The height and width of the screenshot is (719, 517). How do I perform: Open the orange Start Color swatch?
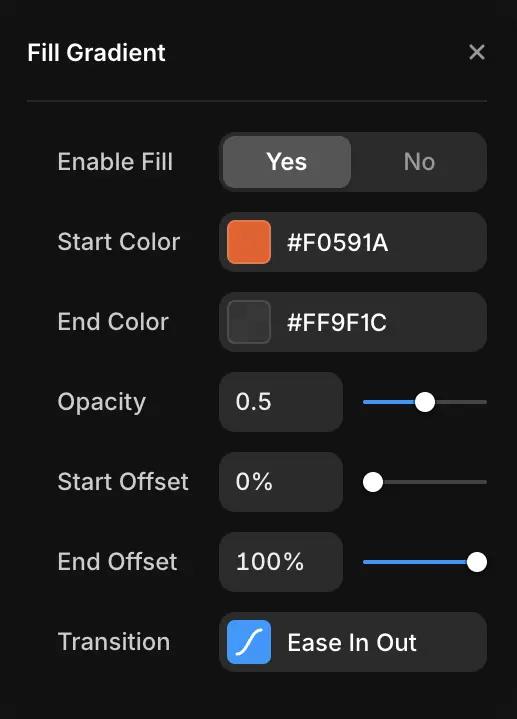point(249,242)
